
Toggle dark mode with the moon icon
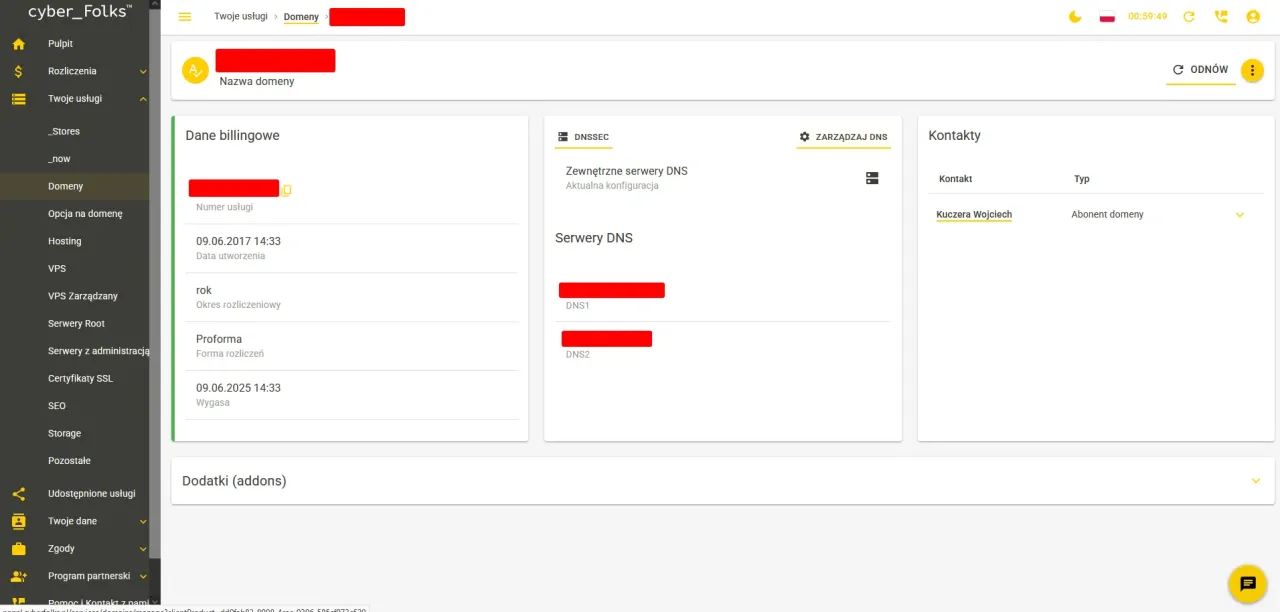[1074, 16]
